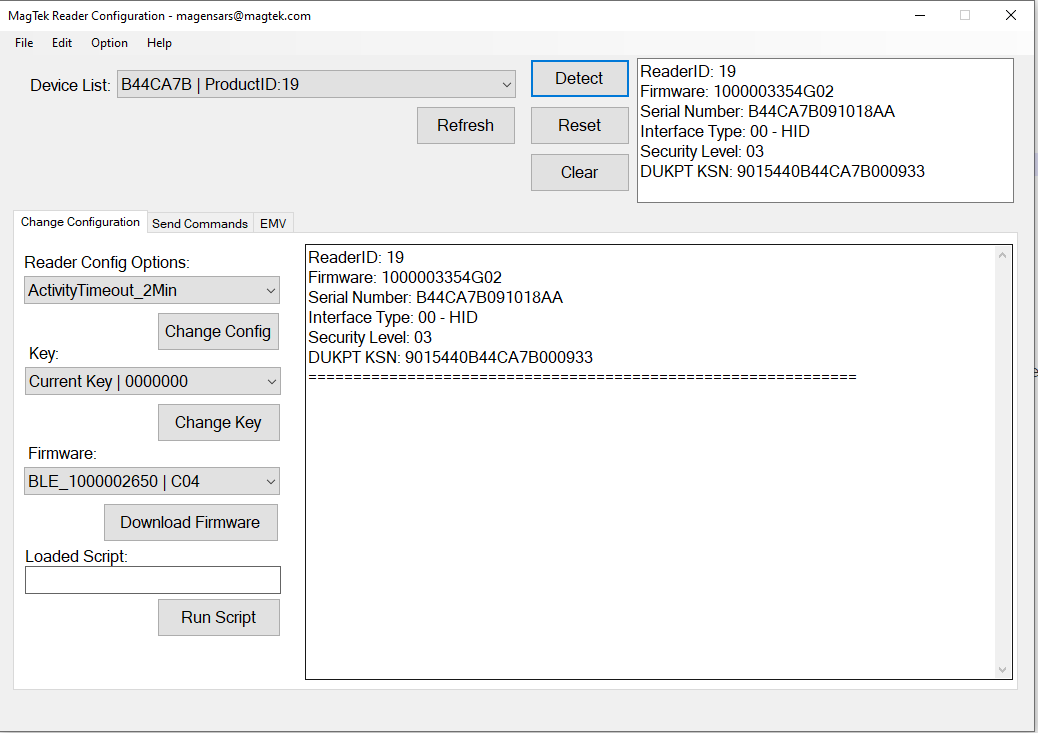
Task: Click the Download Firmware button
Action: pyautogui.click(x=190, y=523)
